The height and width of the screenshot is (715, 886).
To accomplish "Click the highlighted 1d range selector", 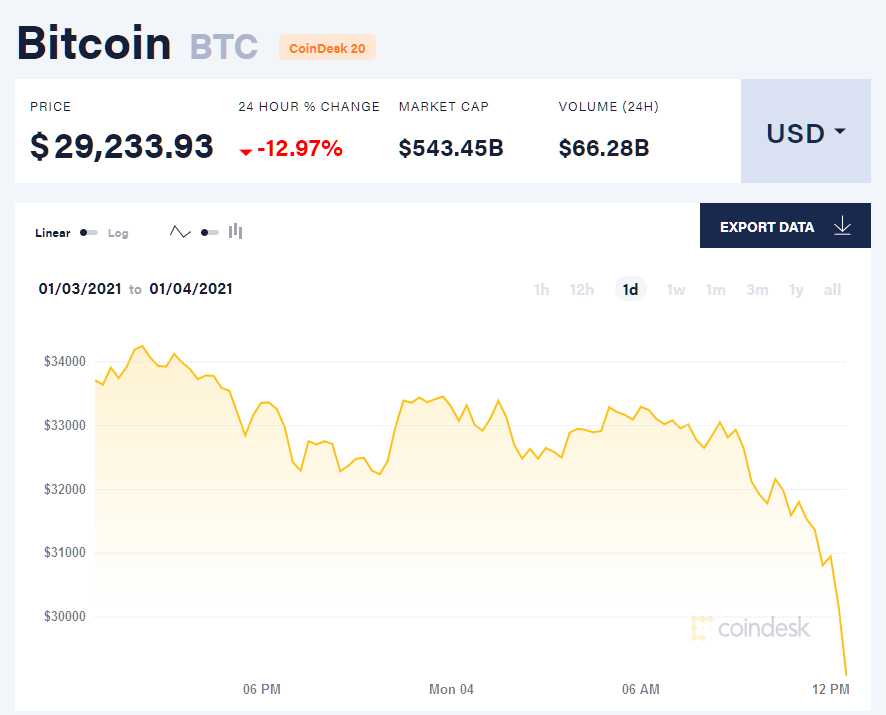I will [x=630, y=288].
